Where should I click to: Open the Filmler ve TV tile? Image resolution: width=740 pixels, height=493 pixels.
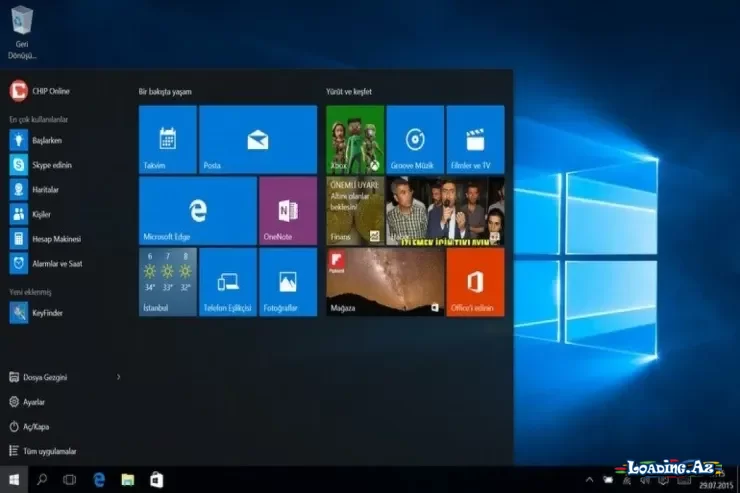coord(475,139)
